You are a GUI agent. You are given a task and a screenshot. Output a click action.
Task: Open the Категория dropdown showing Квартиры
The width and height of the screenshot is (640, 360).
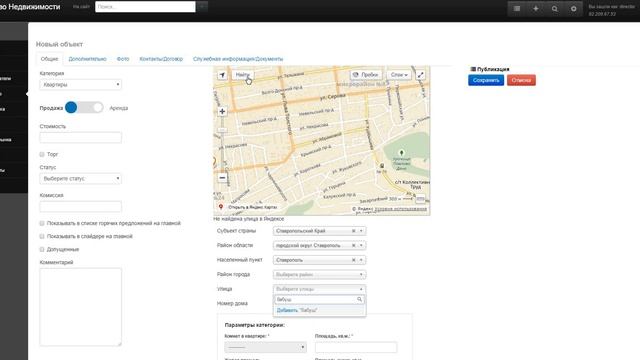click(x=80, y=84)
